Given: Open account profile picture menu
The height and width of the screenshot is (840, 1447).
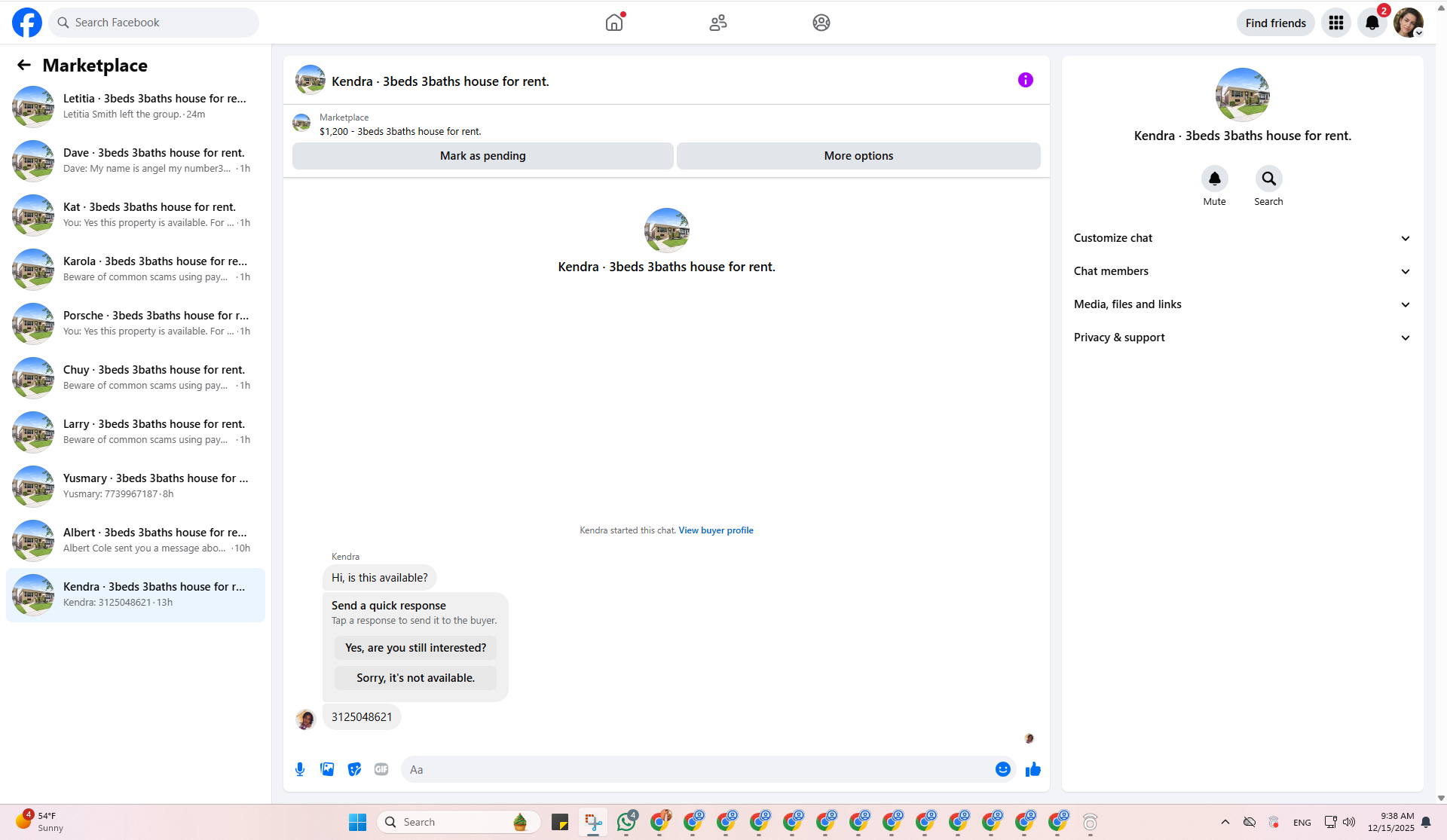Looking at the screenshot, I should click(1409, 23).
